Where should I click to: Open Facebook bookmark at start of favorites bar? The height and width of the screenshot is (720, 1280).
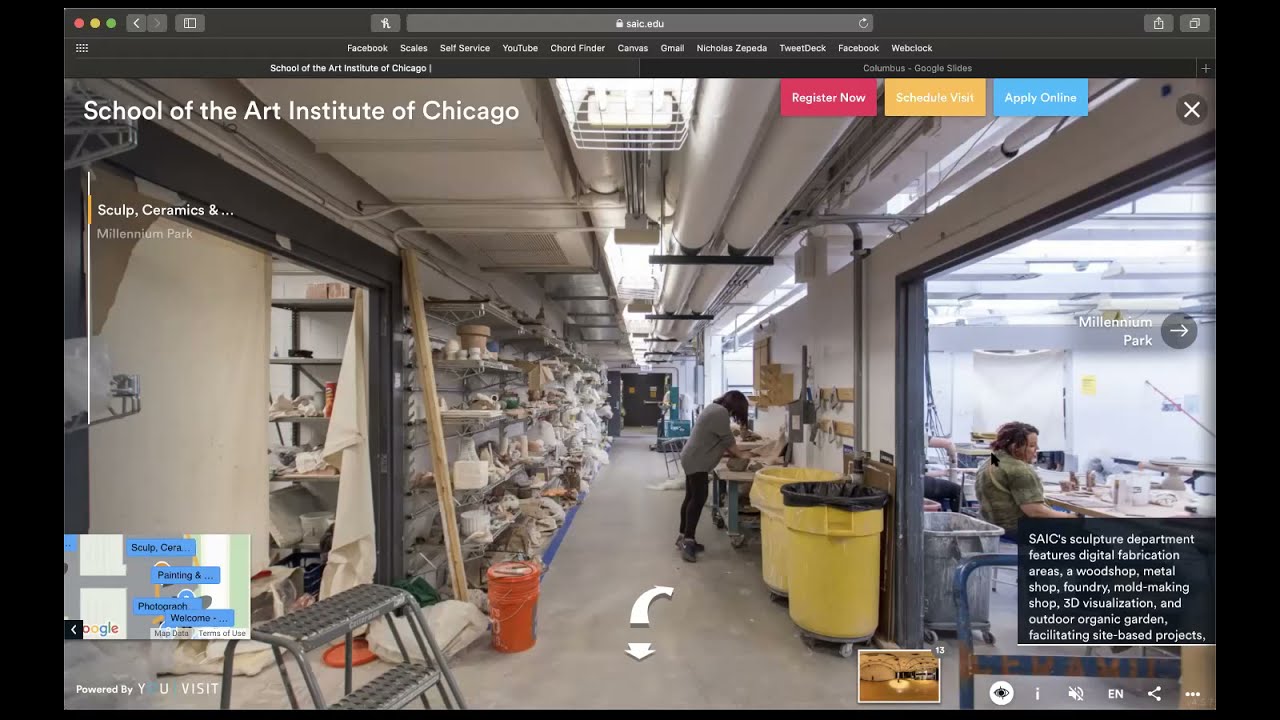click(x=367, y=48)
